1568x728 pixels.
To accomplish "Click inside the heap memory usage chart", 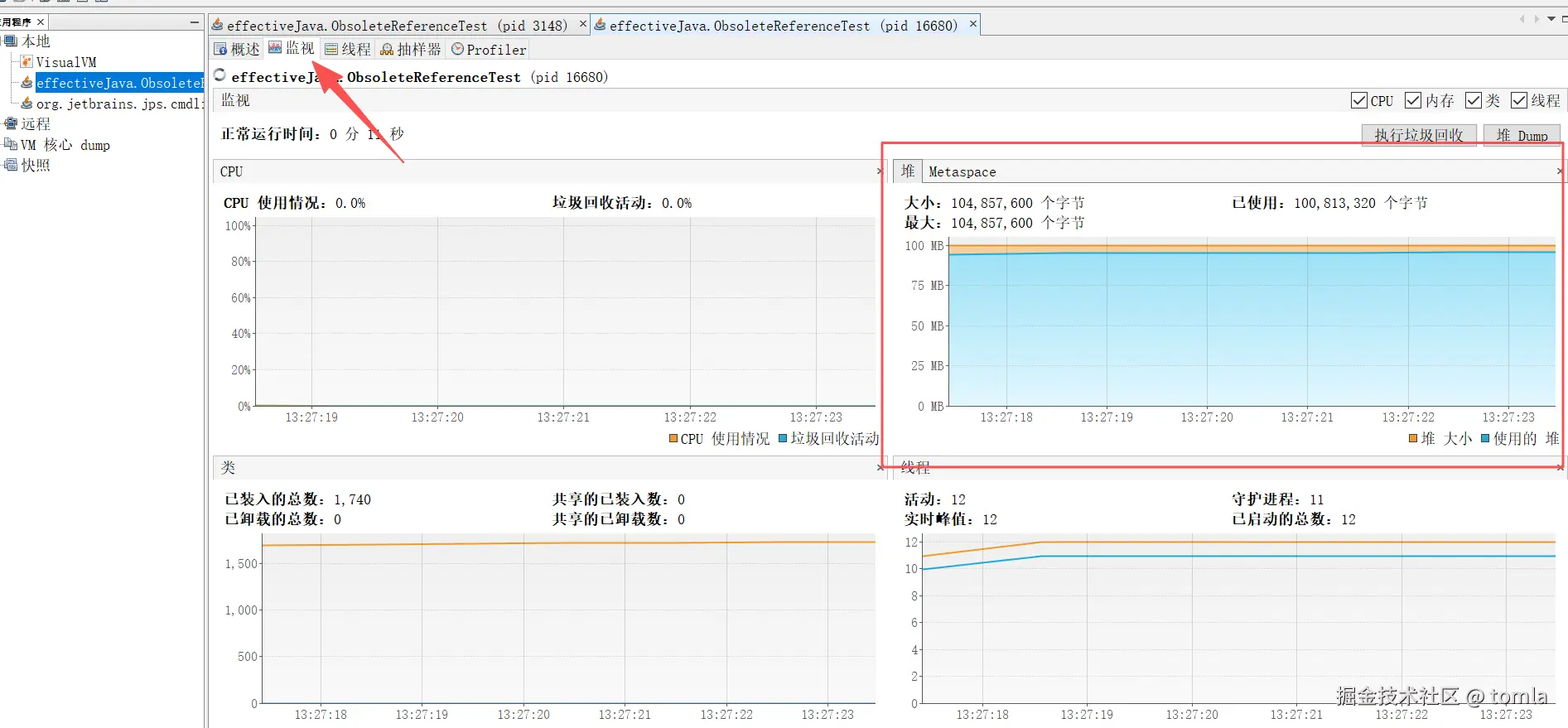I will click(1252, 322).
